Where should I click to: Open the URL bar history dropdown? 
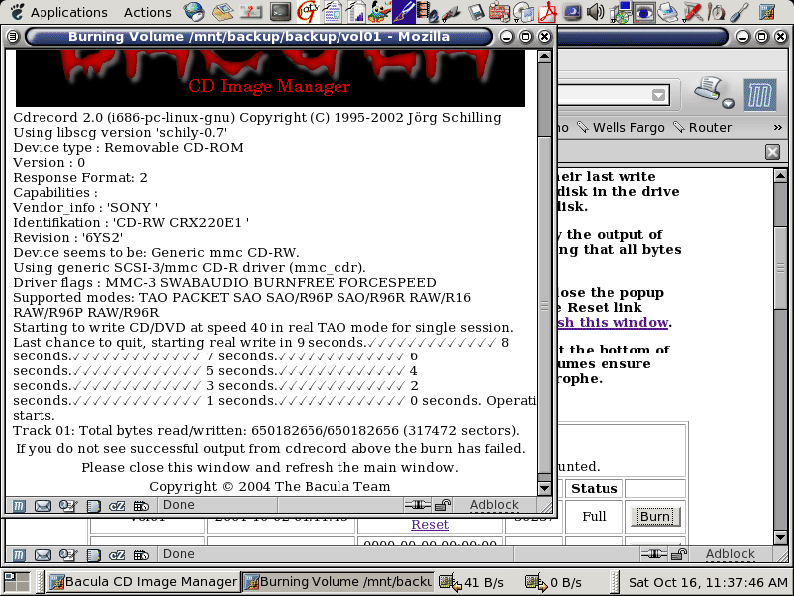point(659,95)
